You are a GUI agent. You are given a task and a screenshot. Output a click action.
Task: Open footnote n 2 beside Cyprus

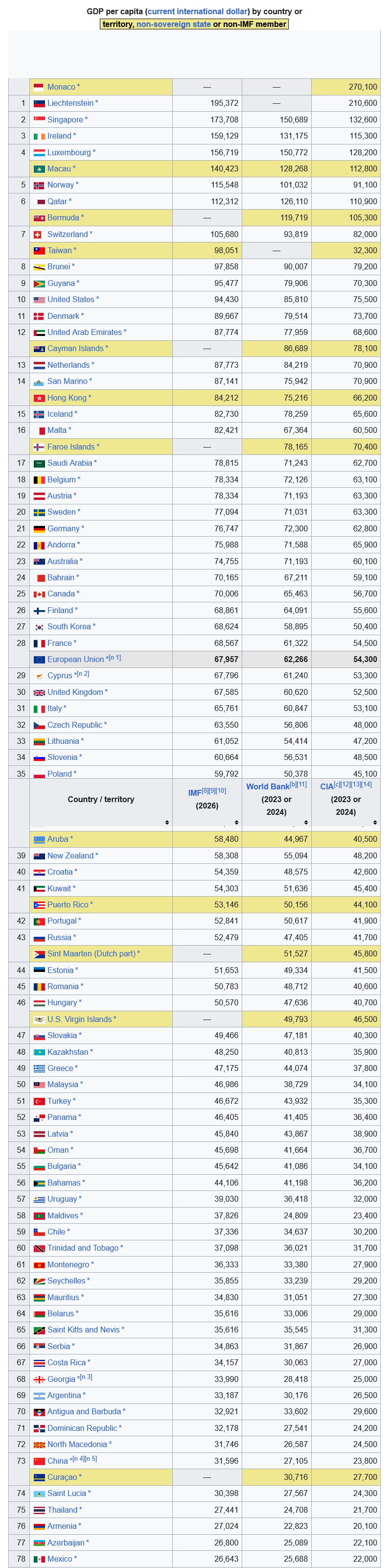[x=83, y=674]
